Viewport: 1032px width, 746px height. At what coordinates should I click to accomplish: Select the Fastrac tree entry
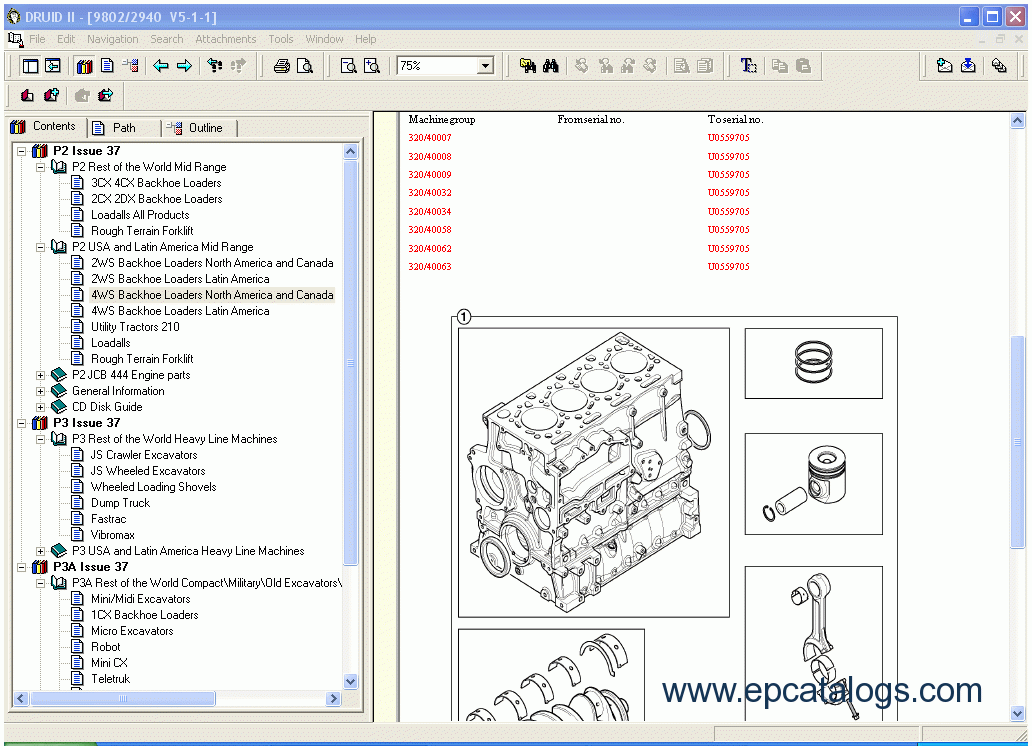click(x=109, y=519)
